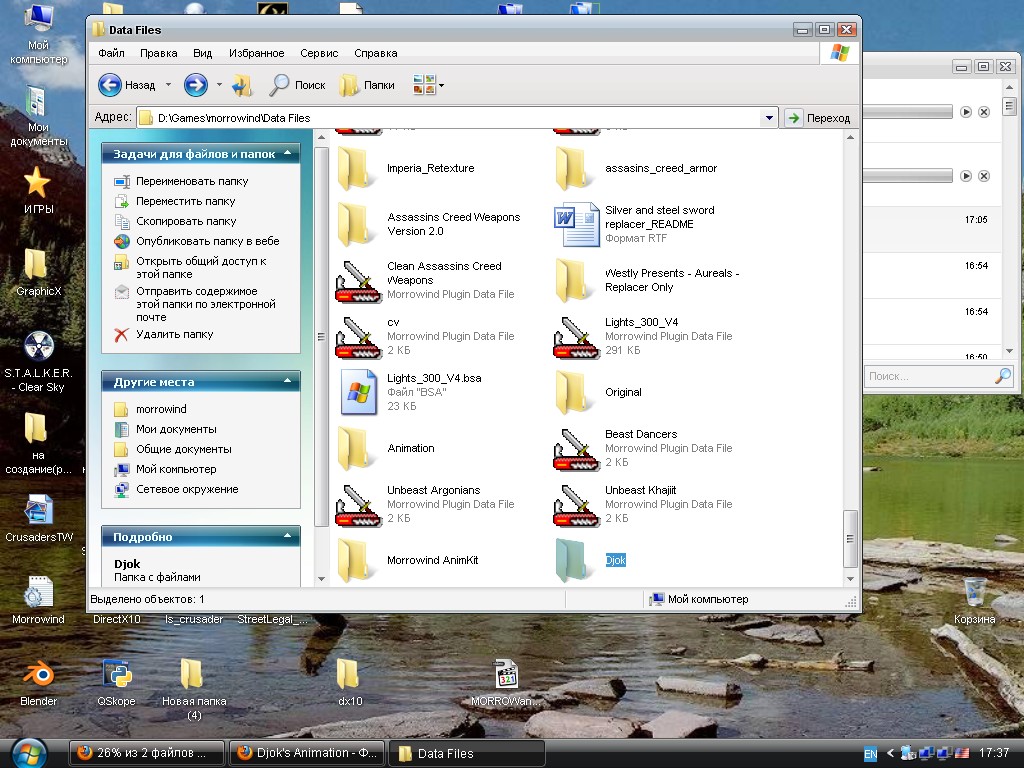The image size is (1024, 768).
Task: Select the Beast Dancers plugin icon
Action: pos(576,450)
